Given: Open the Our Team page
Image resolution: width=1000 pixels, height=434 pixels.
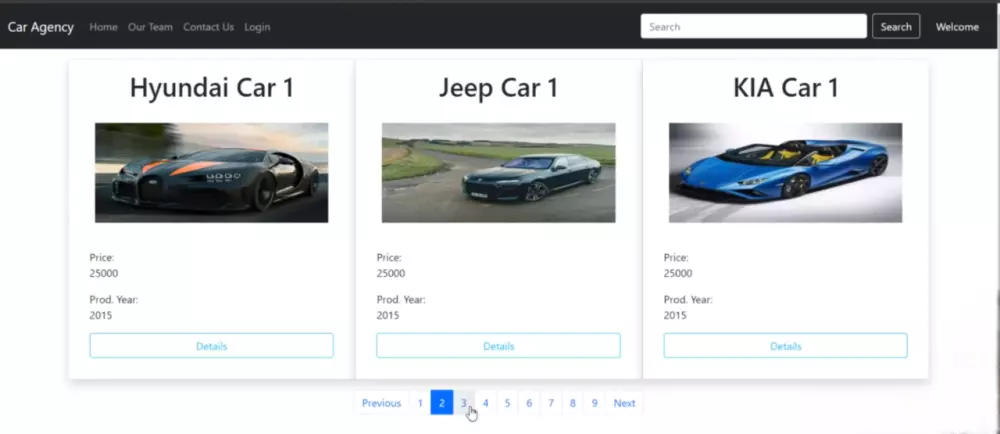Looking at the screenshot, I should (x=150, y=27).
